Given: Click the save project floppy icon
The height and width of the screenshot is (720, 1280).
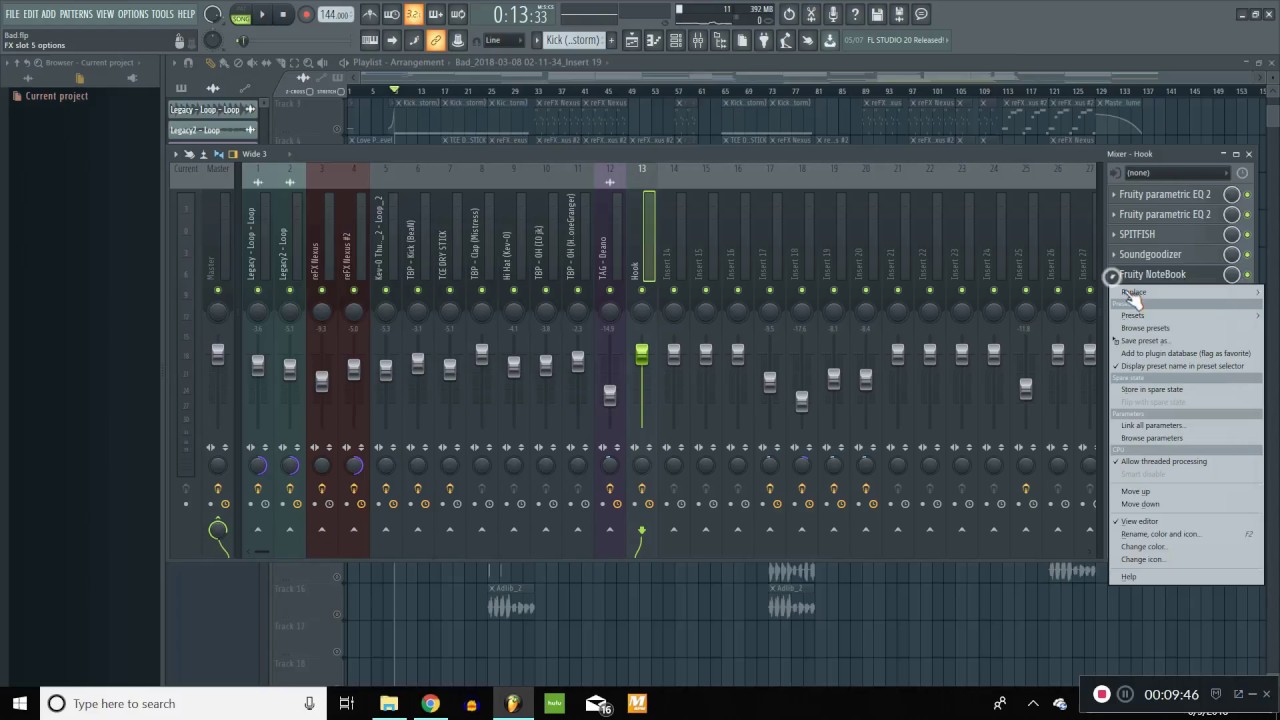Looking at the screenshot, I should tap(877, 14).
